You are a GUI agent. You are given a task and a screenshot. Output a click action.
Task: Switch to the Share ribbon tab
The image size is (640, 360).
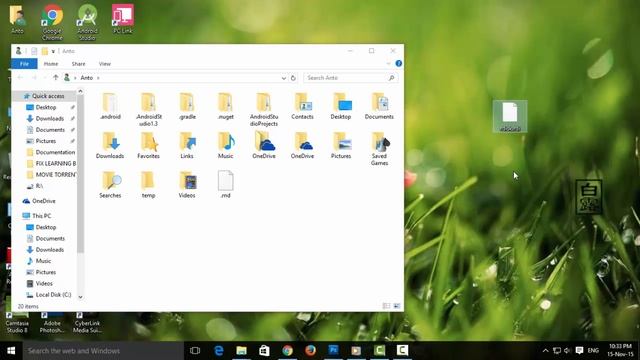78,64
